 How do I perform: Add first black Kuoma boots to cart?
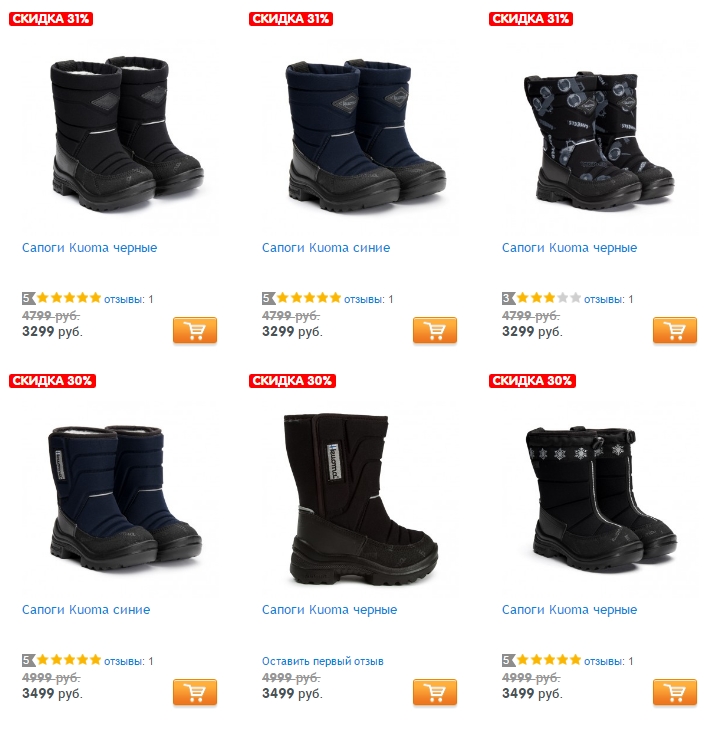[x=195, y=331]
